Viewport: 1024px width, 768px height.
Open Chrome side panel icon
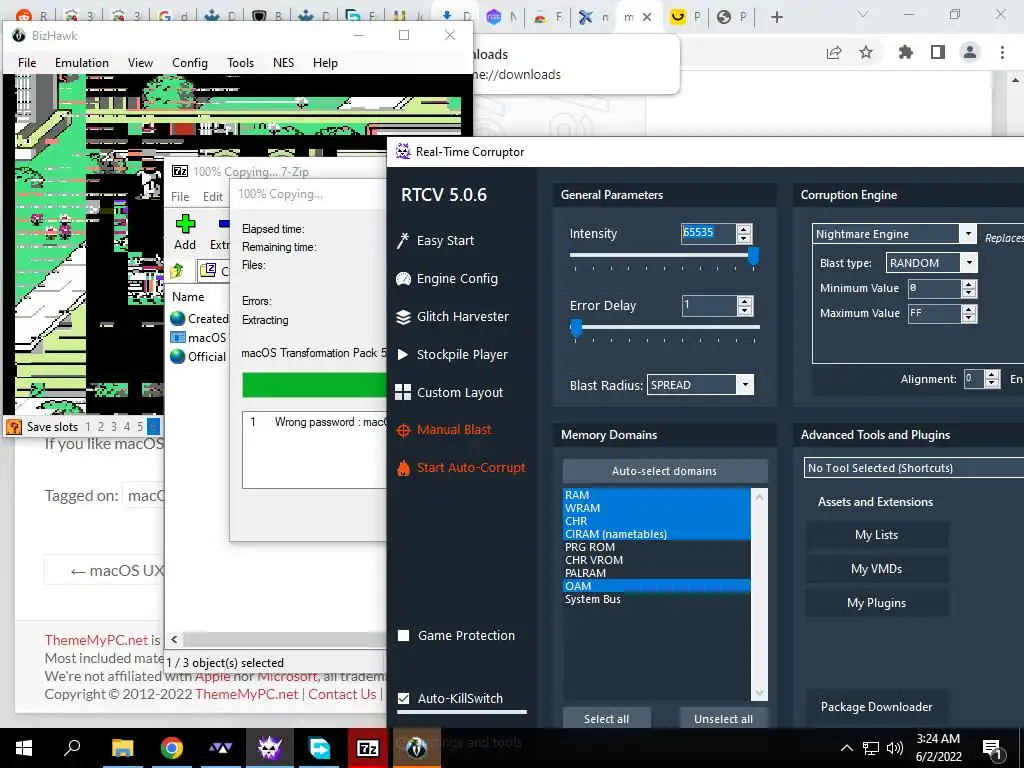938,52
